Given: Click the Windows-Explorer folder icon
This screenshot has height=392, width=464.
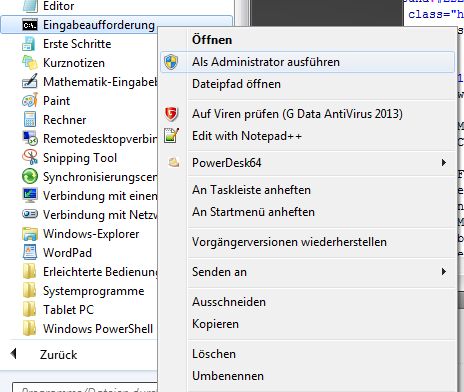Looking at the screenshot, I should point(30,234).
